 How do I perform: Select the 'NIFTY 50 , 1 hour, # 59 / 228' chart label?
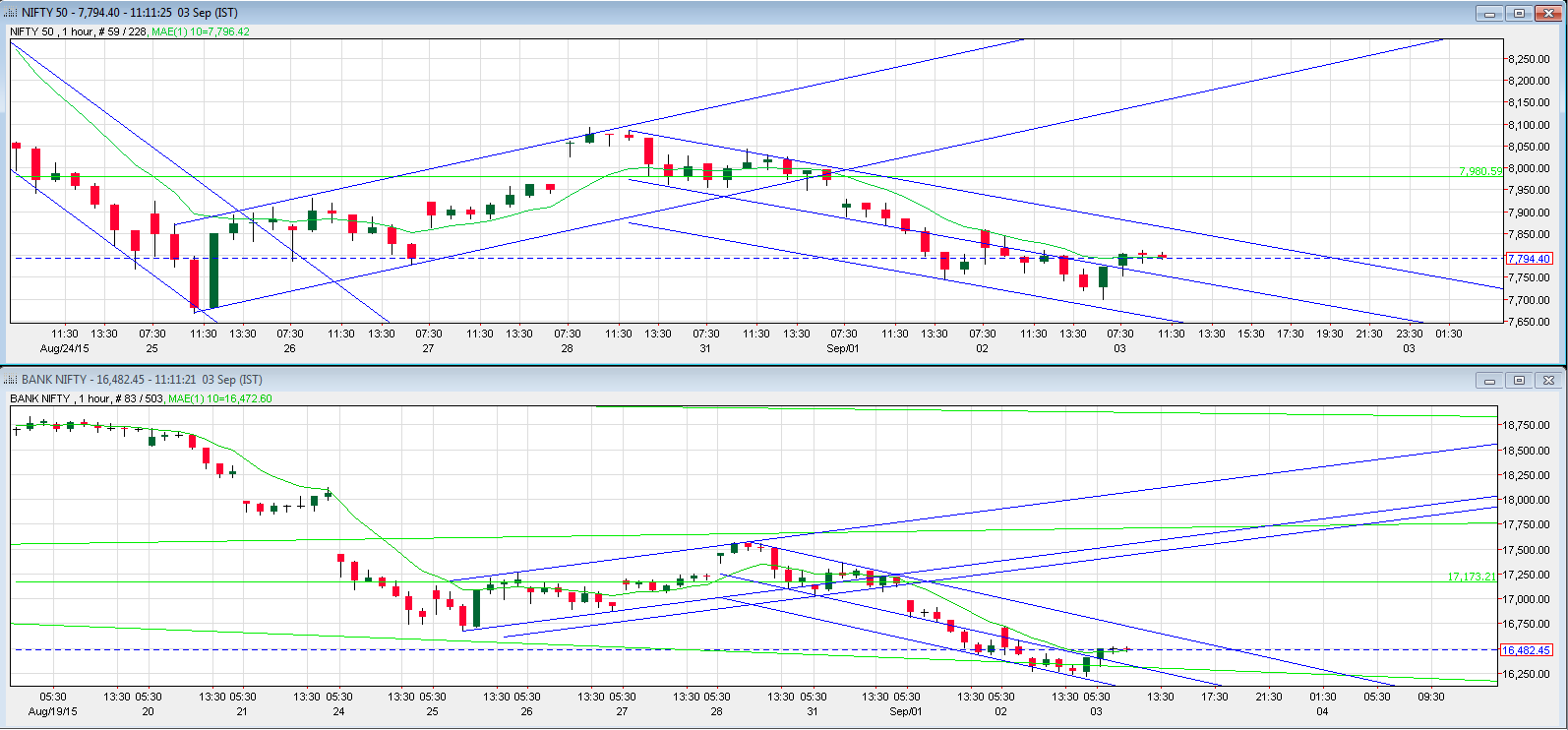point(80,31)
